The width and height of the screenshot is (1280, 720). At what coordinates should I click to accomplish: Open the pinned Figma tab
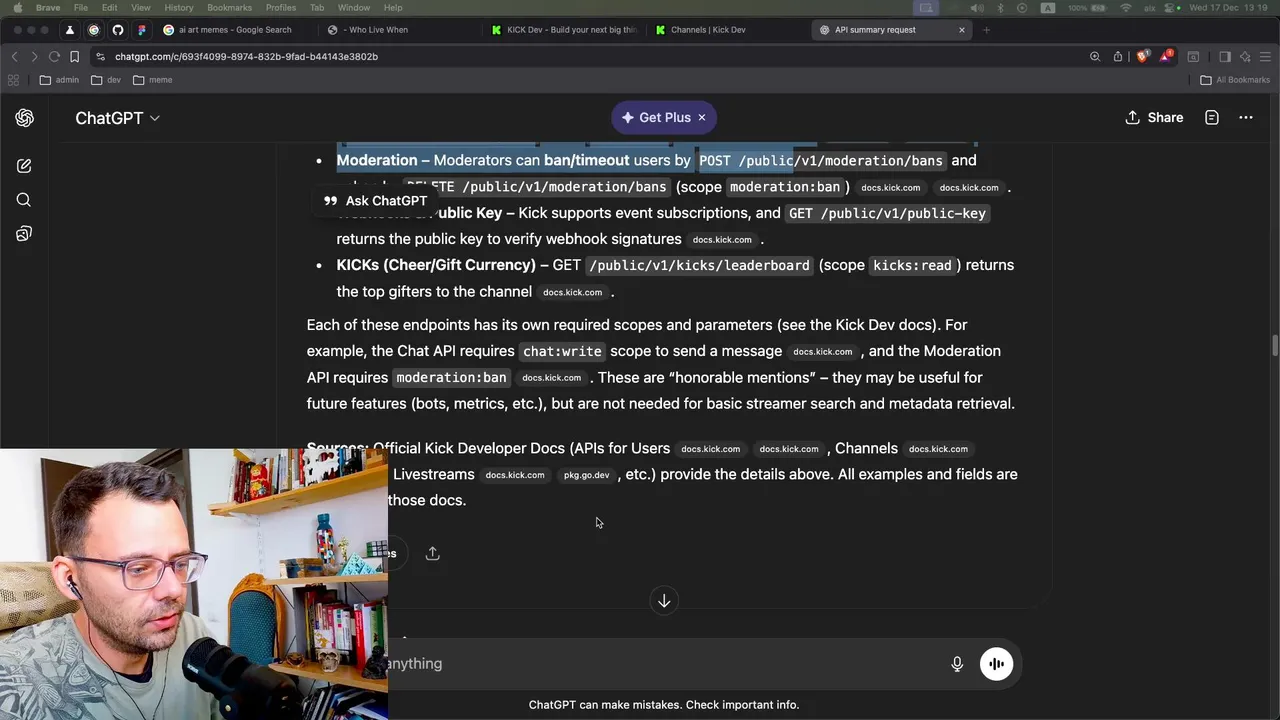pos(142,30)
